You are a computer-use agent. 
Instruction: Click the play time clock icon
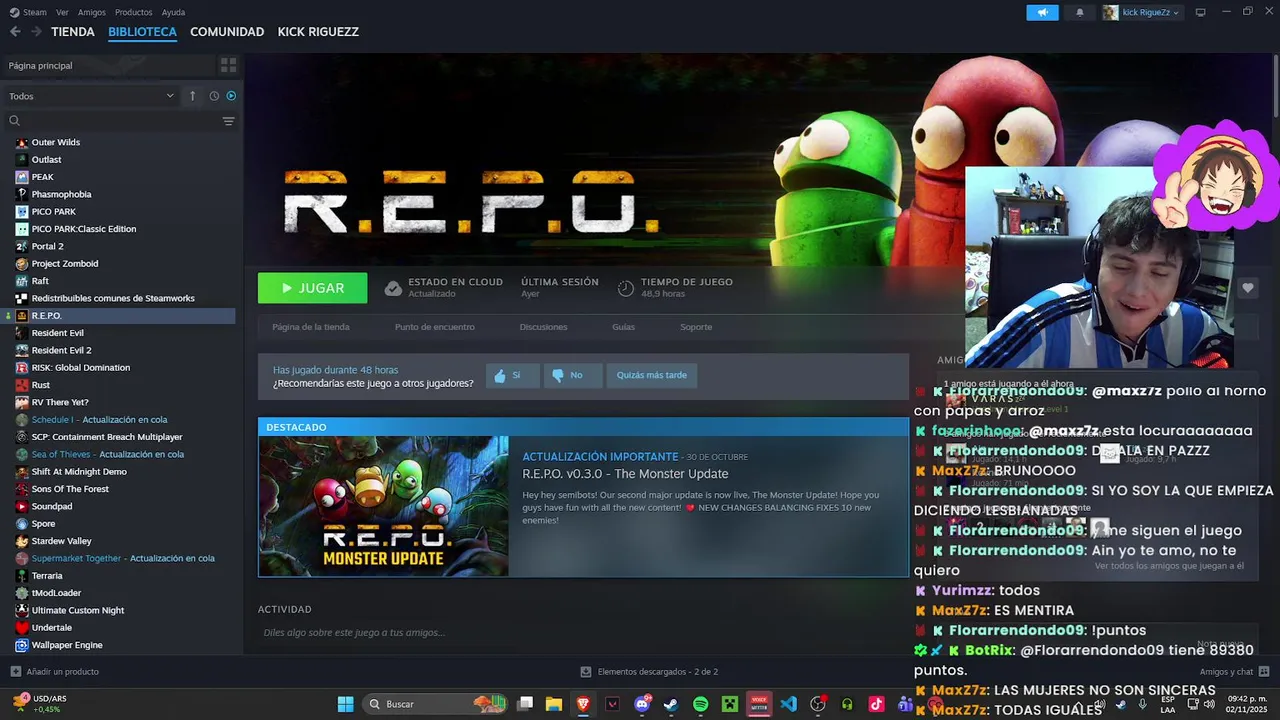click(626, 288)
